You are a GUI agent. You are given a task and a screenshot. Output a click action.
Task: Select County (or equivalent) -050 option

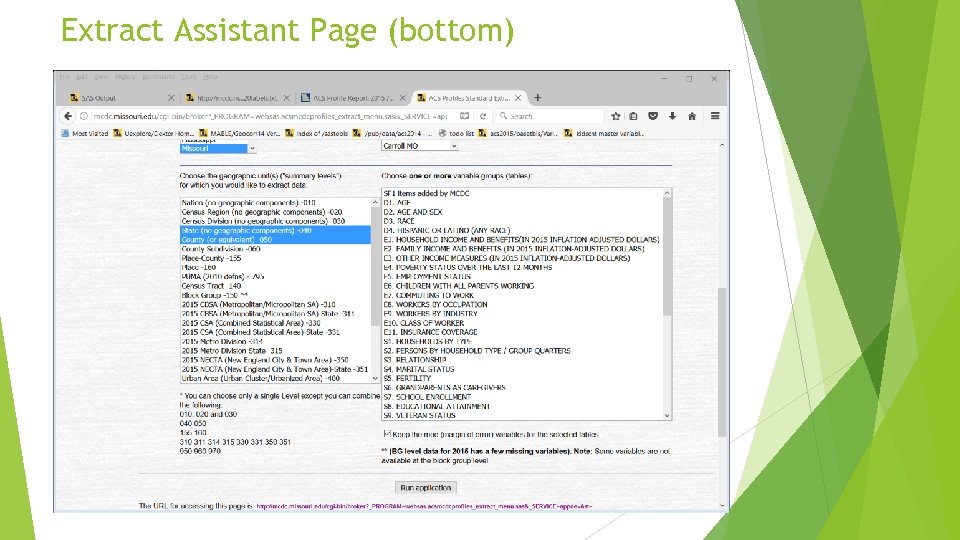(x=276, y=239)
